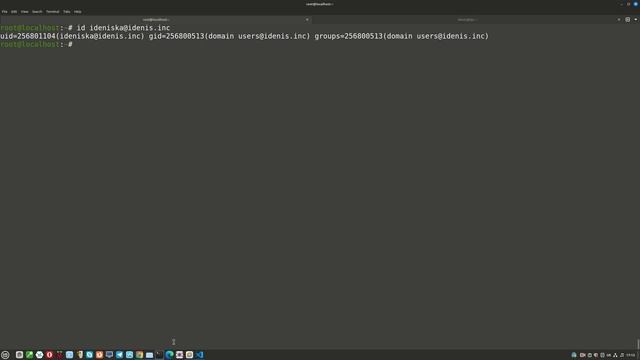Launch Microsoft Edge from the taskbar

pyautogui.click(x=169, y=355)
